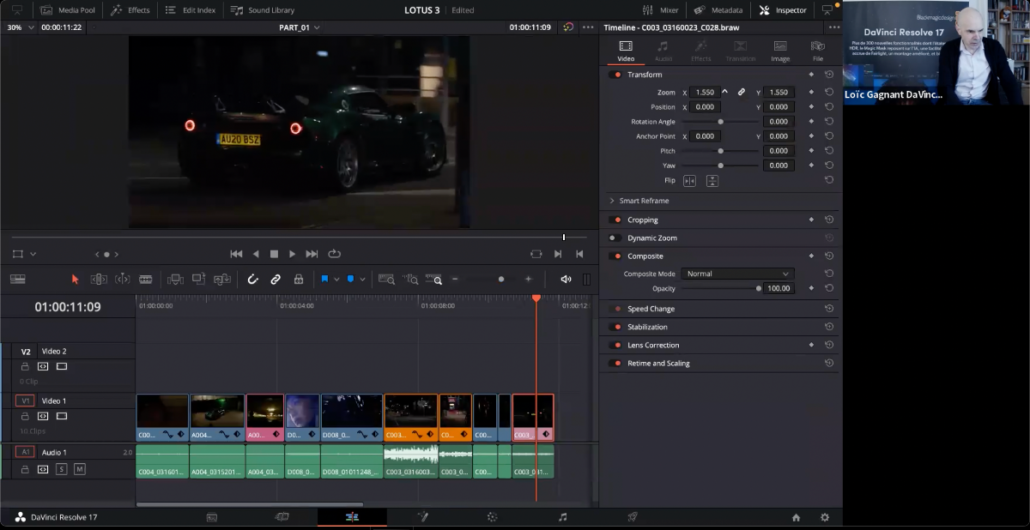1030x530 pixels.
Task: Click the Zoom X value field
Action: (705, 92)
